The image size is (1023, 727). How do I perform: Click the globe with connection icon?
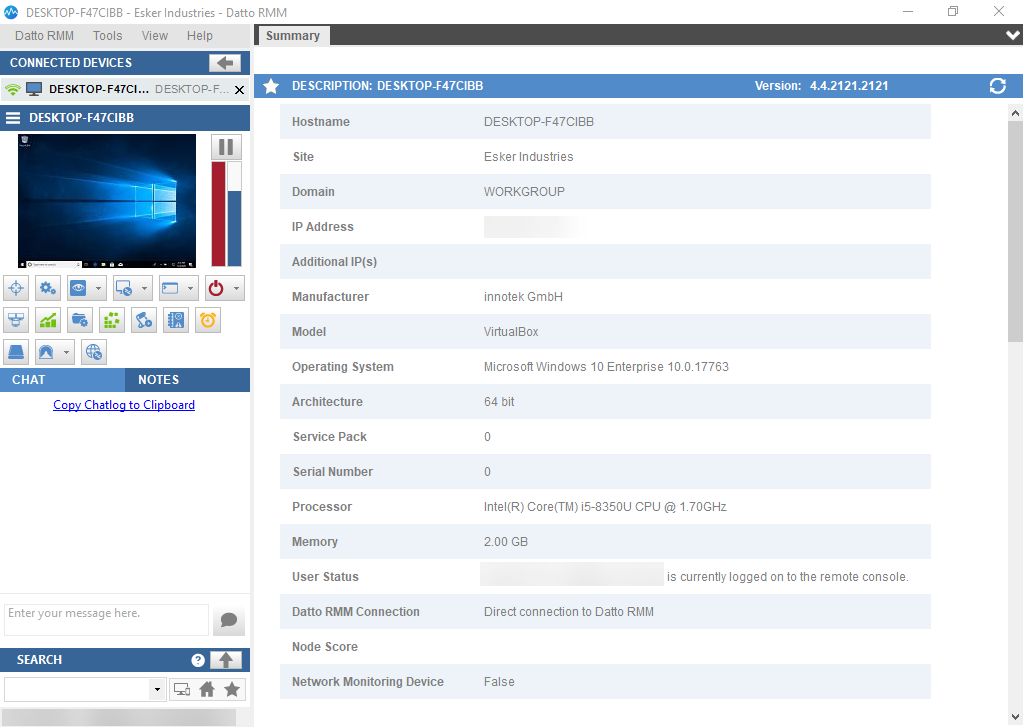point(94,352)
